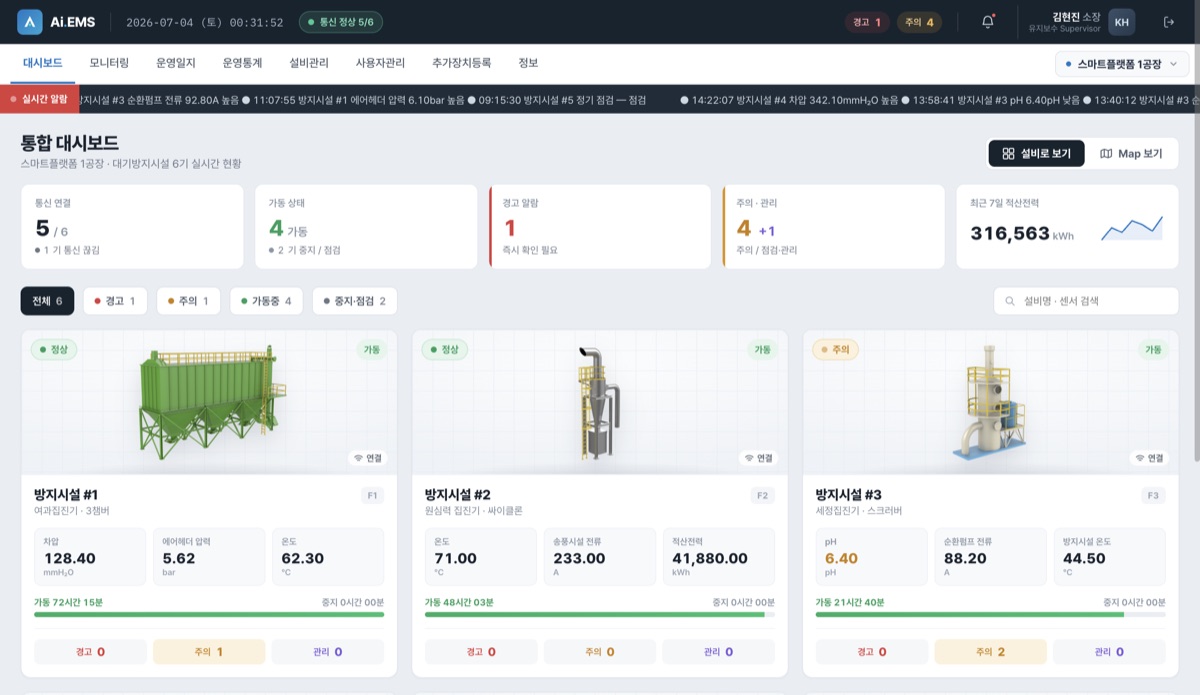1200x695 pixels.
Task: Open the 대시보드 tab
Action: point(43,63)
